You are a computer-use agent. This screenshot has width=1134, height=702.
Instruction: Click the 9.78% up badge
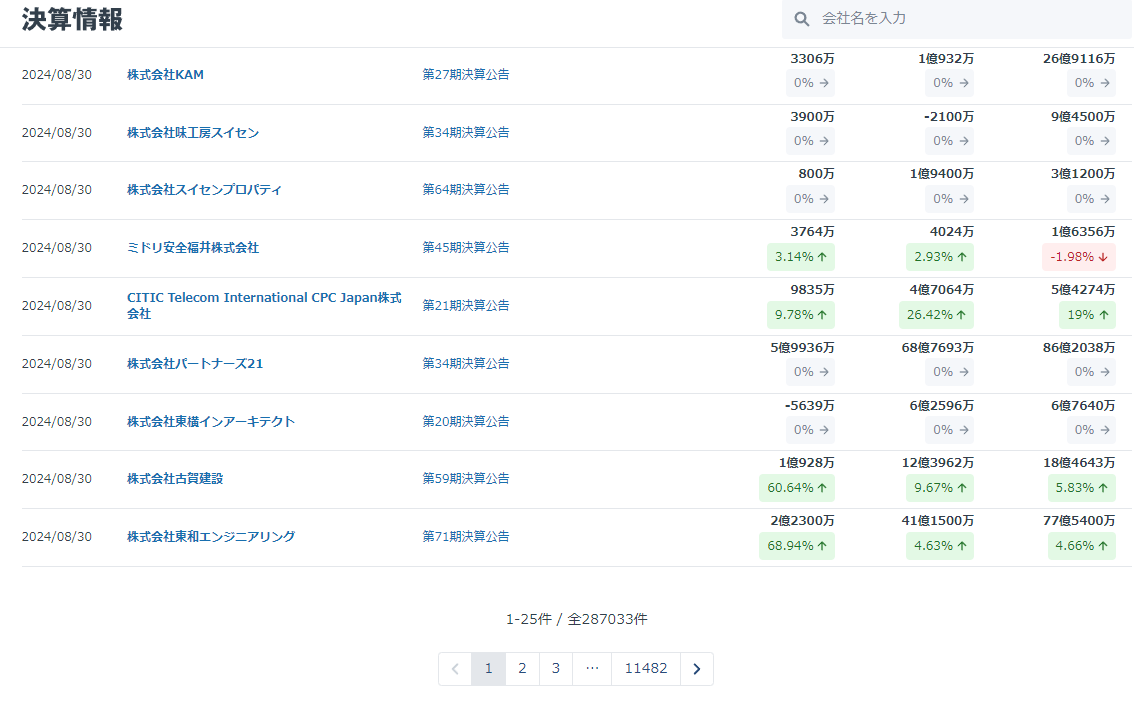click(801, 314)
